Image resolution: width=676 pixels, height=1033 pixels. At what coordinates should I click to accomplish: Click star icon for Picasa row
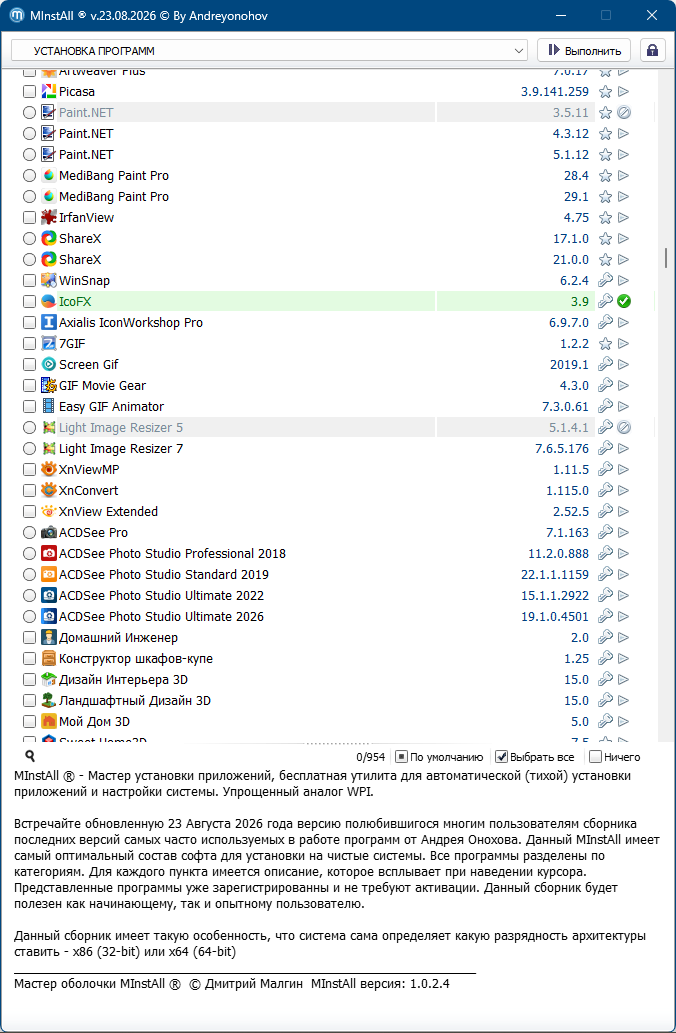(605, 92)
